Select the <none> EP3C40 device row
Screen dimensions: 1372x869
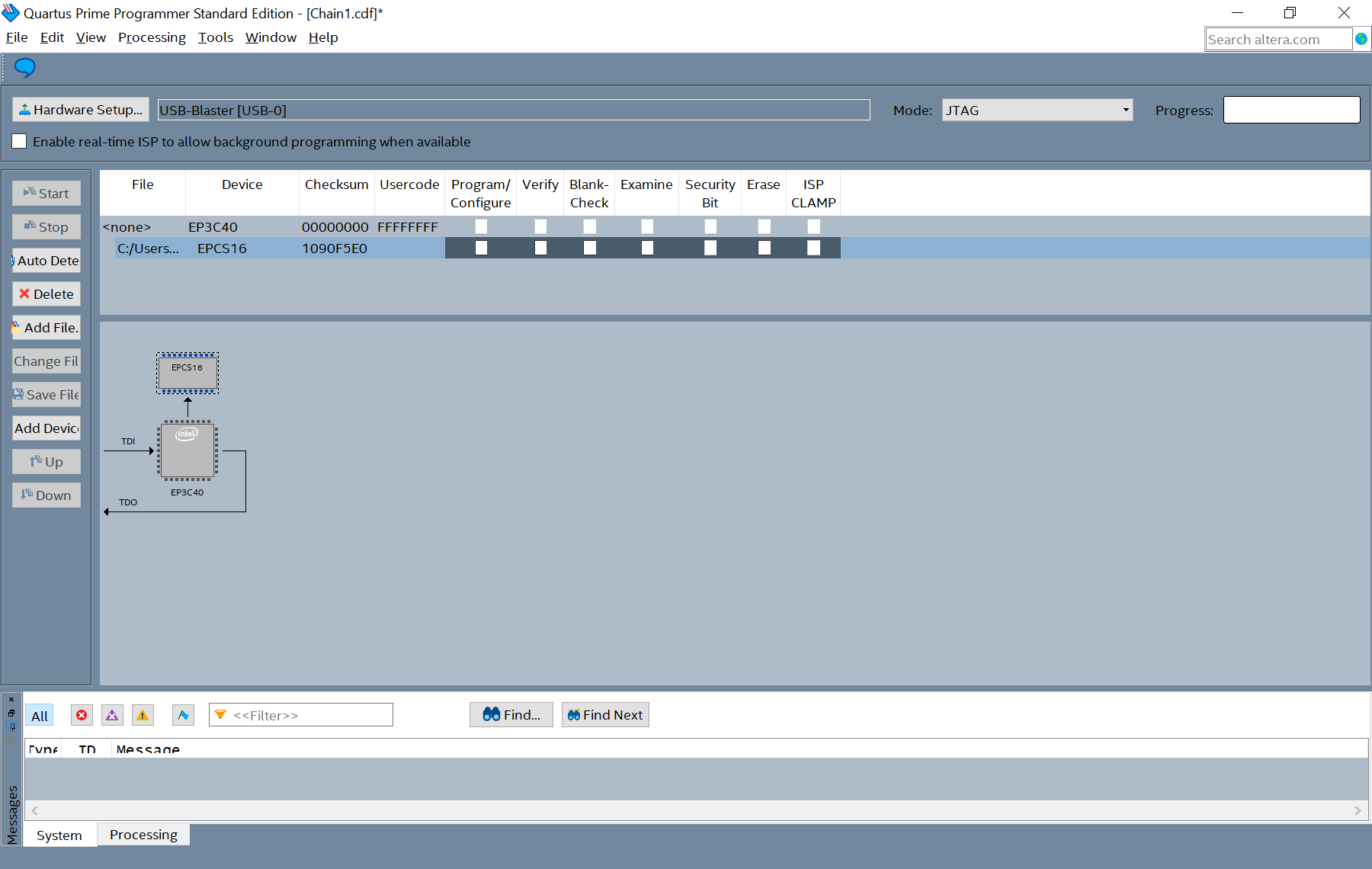click(x=735, y=226)
